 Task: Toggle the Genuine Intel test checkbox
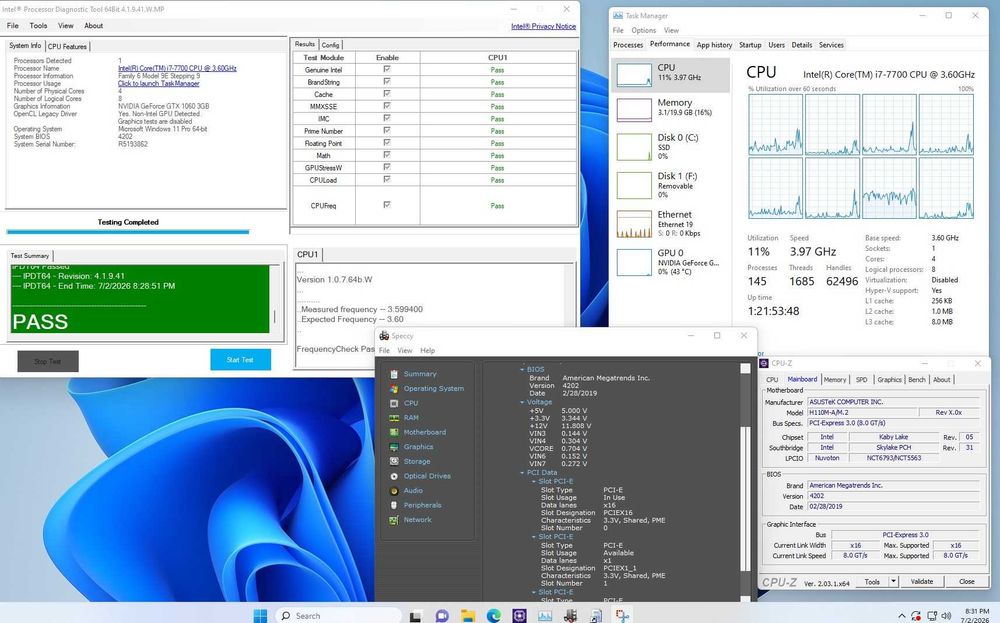tap(386, 70)
